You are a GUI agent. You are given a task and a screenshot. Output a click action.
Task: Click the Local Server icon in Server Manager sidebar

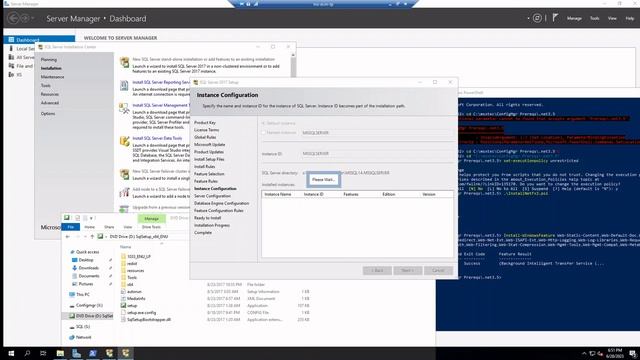coord(11,49)
